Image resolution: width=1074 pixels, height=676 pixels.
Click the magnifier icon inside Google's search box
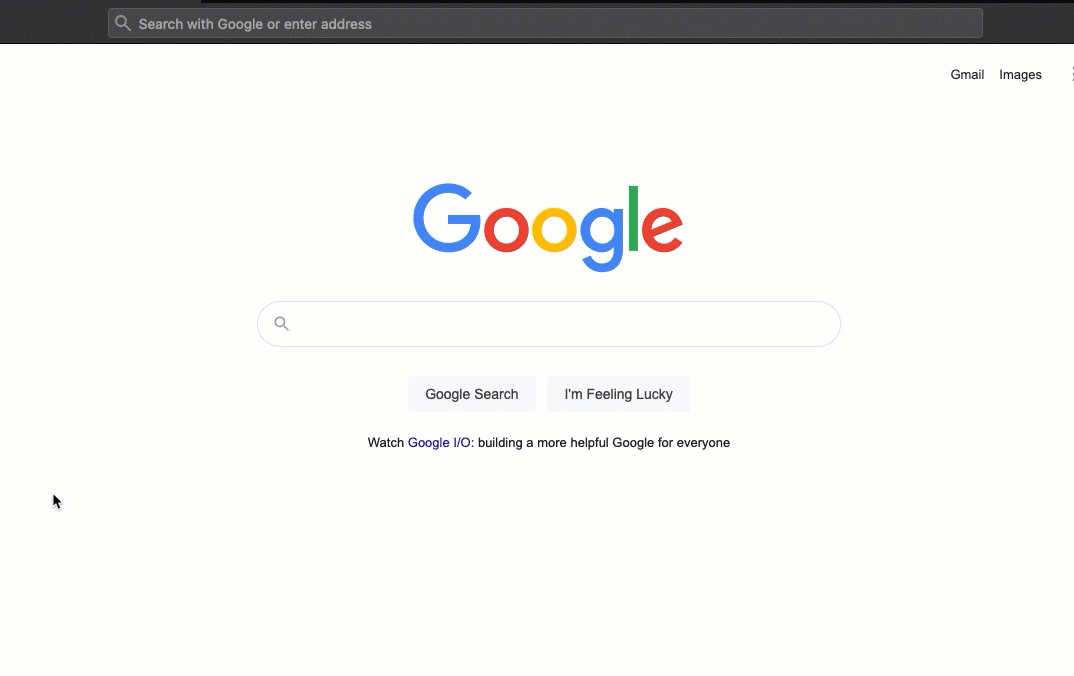click(282, 323)
